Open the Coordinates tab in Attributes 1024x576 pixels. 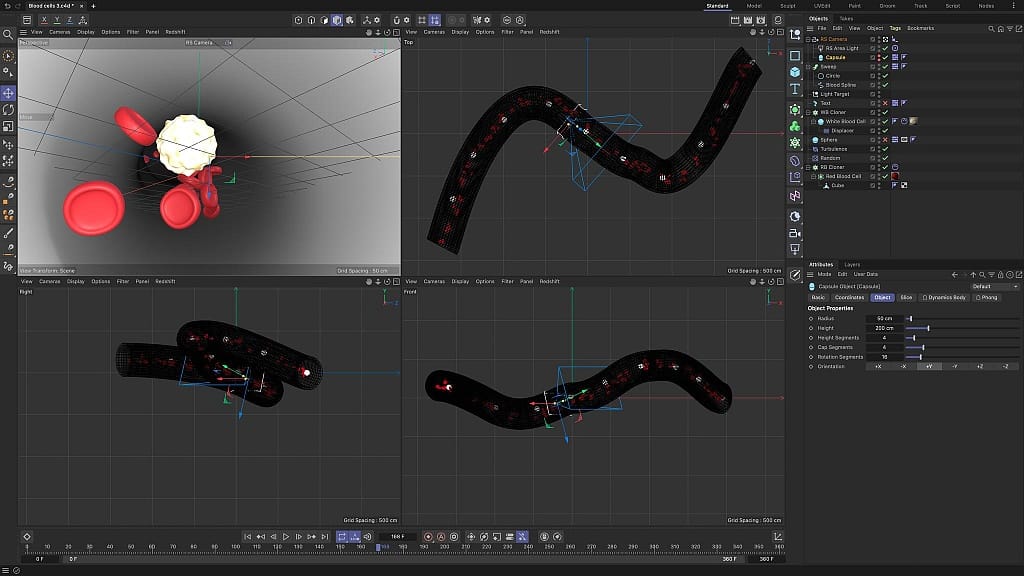click(x=849, y=298)
